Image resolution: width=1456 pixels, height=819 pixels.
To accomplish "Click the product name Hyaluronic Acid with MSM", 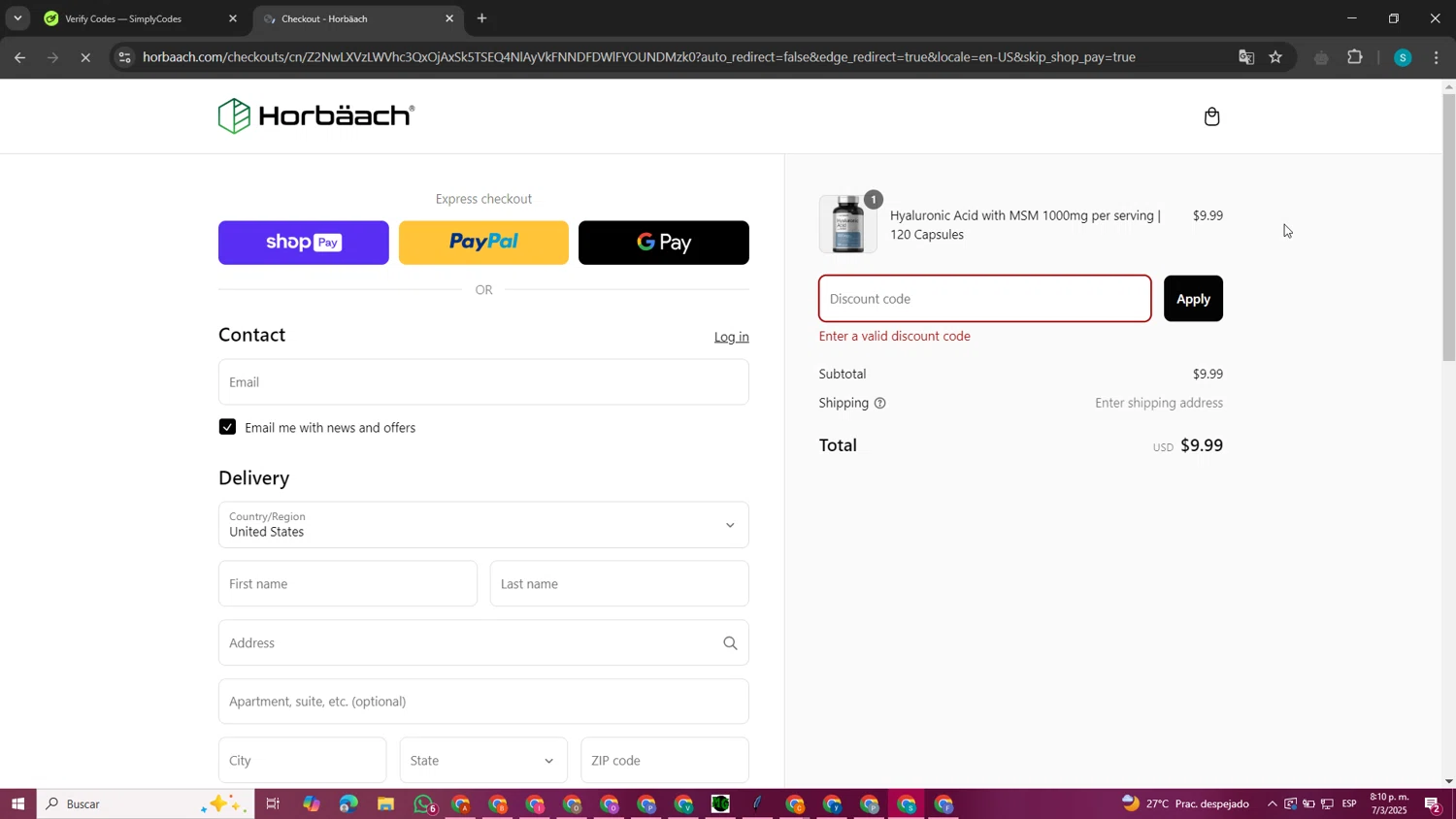I will coord(1025,225).
